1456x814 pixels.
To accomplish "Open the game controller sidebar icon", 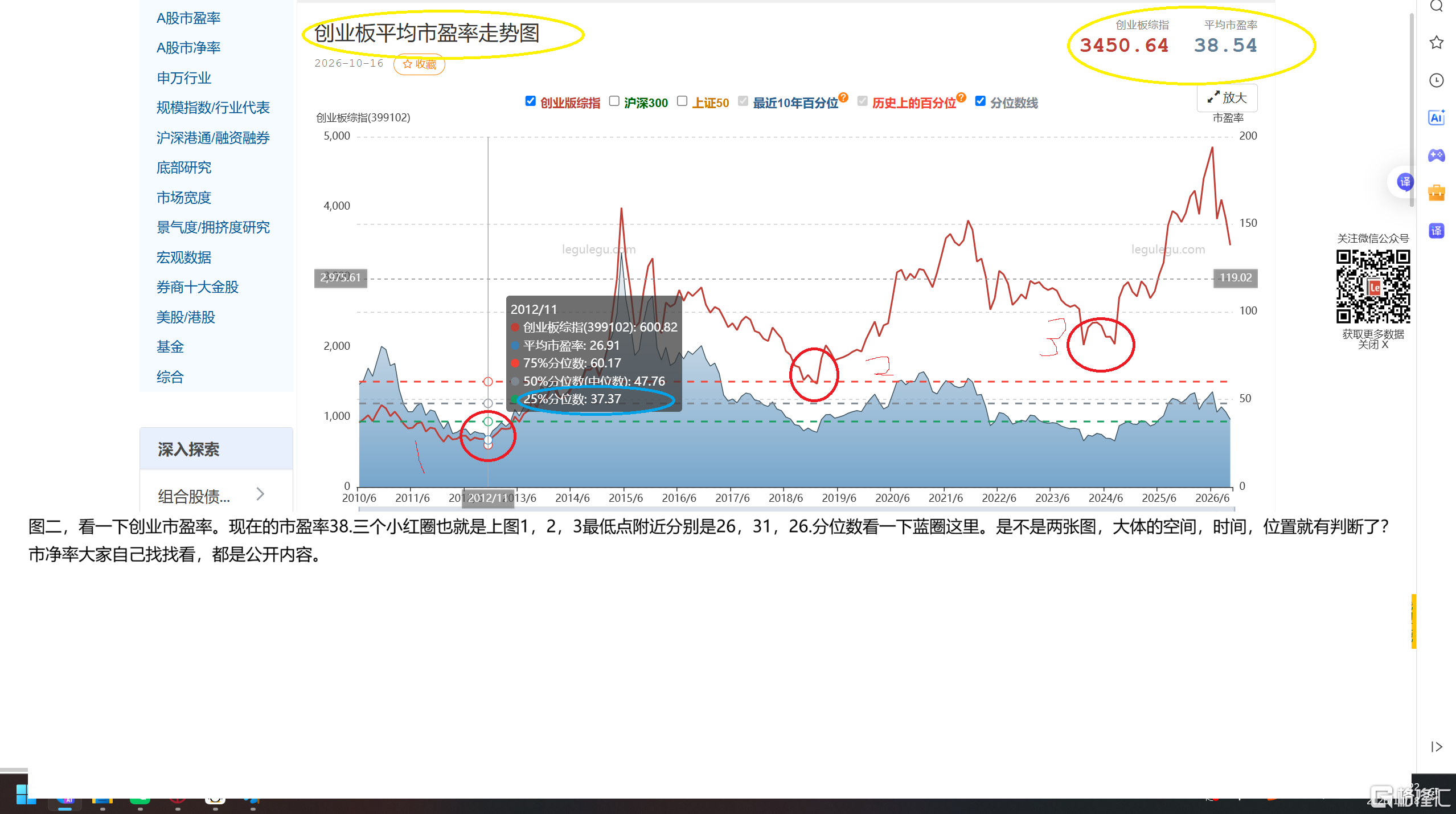I will (x=1436, y=155).
